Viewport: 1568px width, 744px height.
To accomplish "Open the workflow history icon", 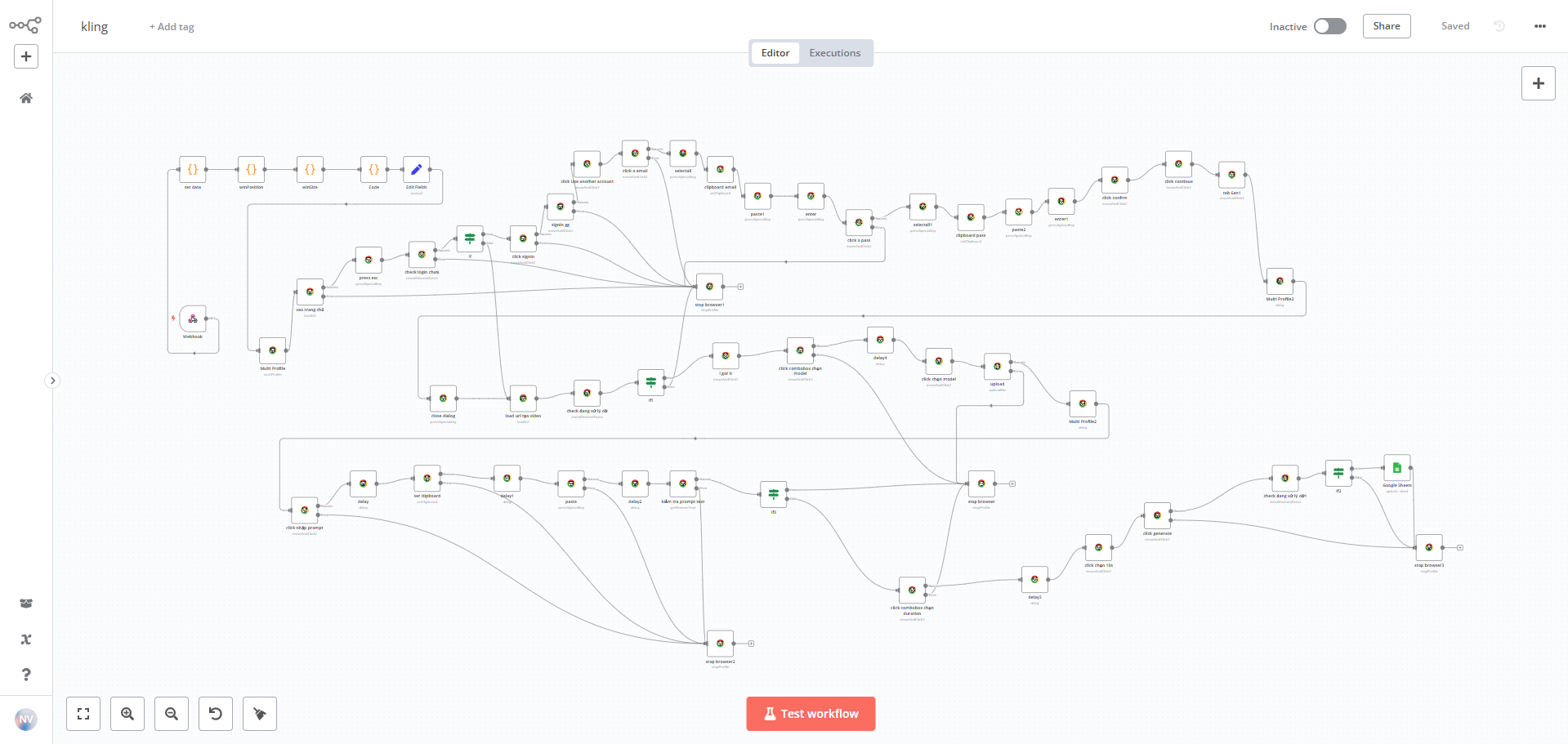I will (1499, 26).
